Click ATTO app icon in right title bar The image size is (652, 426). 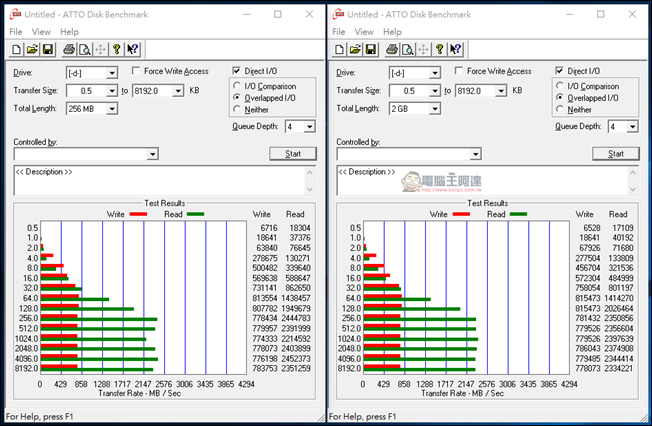[338, 14]
